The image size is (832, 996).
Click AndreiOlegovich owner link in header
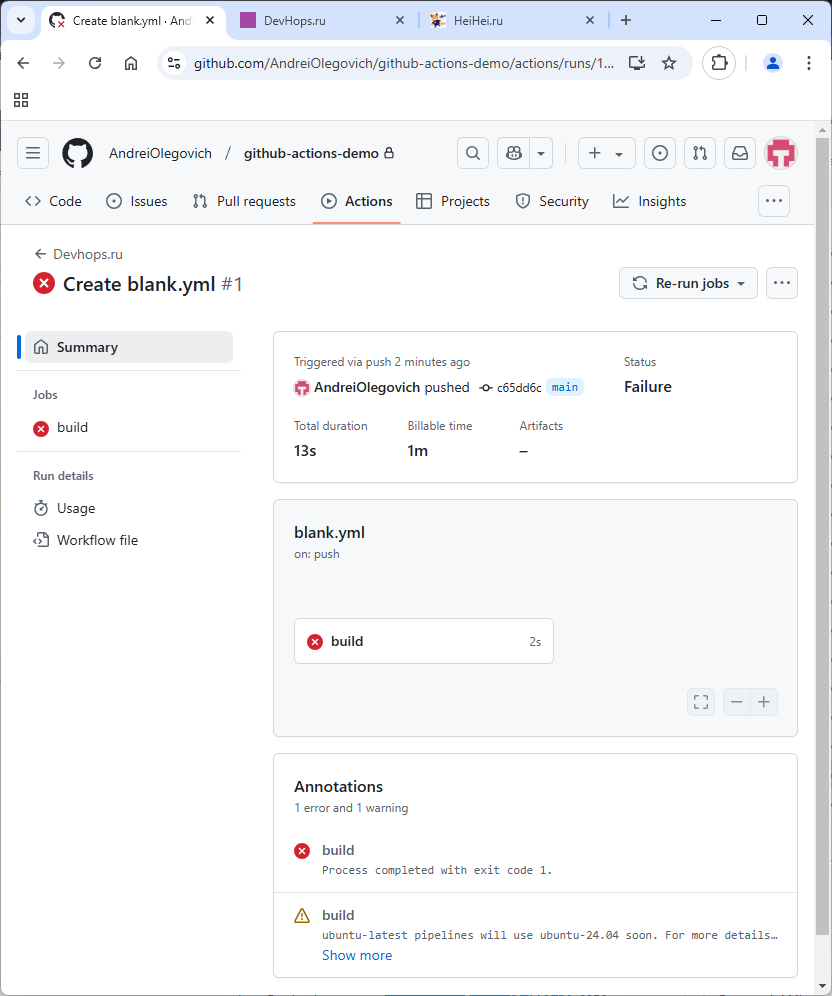(160, 153)
